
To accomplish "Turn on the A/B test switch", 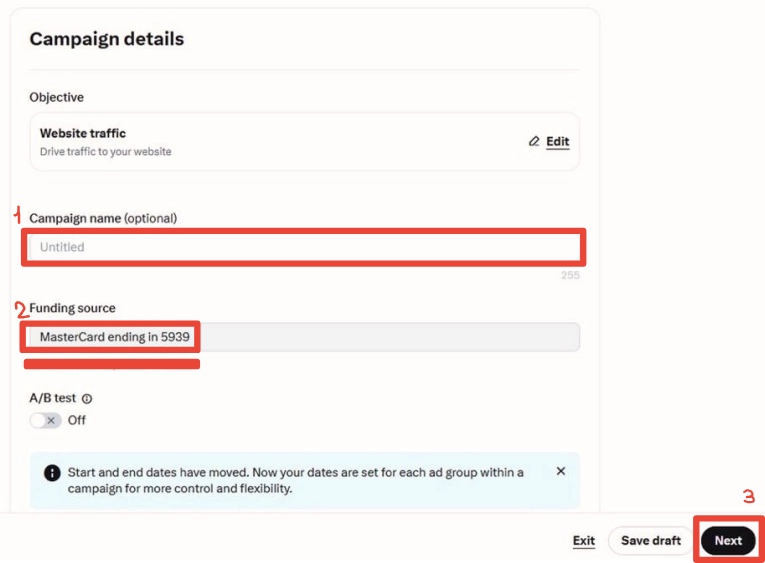I will (45, 420).
